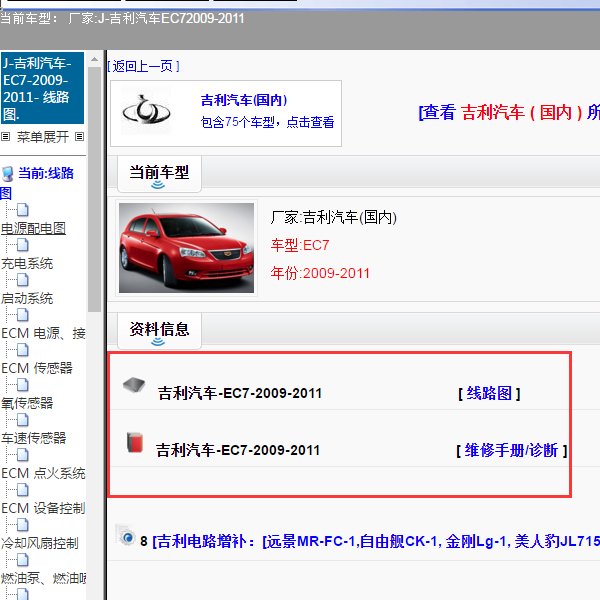Click the sidebar vertical scrollbar thumb
The height and width of the screenshot is (600, 600).
tap(94, 189)
